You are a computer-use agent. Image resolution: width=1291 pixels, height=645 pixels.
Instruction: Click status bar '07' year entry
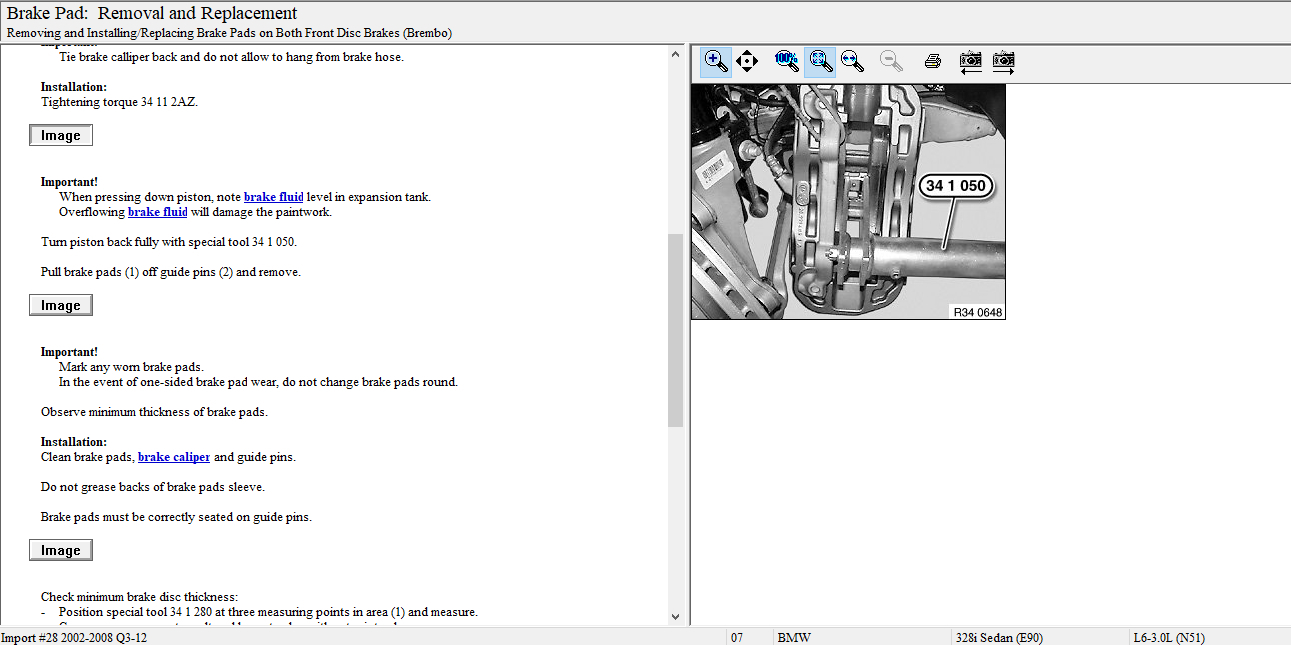(737, 637)
